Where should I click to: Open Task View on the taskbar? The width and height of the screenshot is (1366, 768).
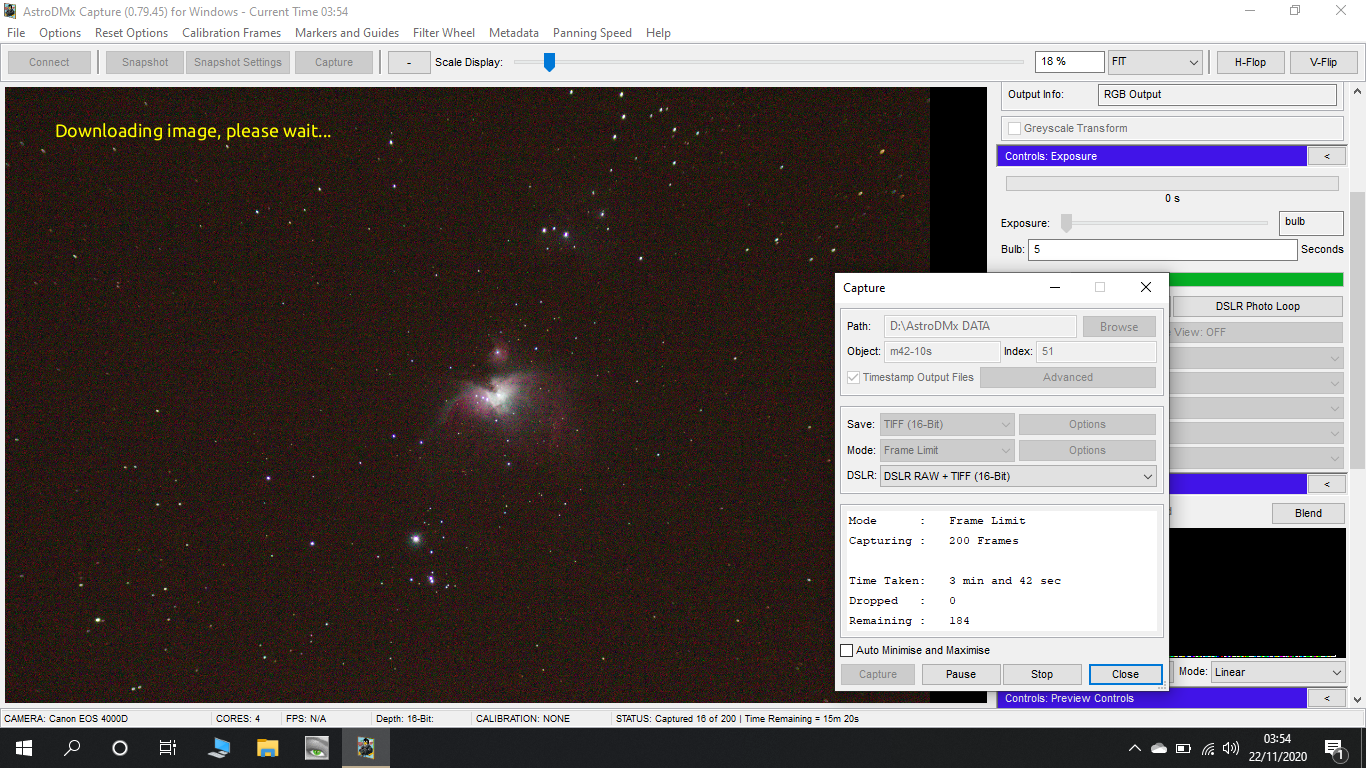click(x=167, y=747)
